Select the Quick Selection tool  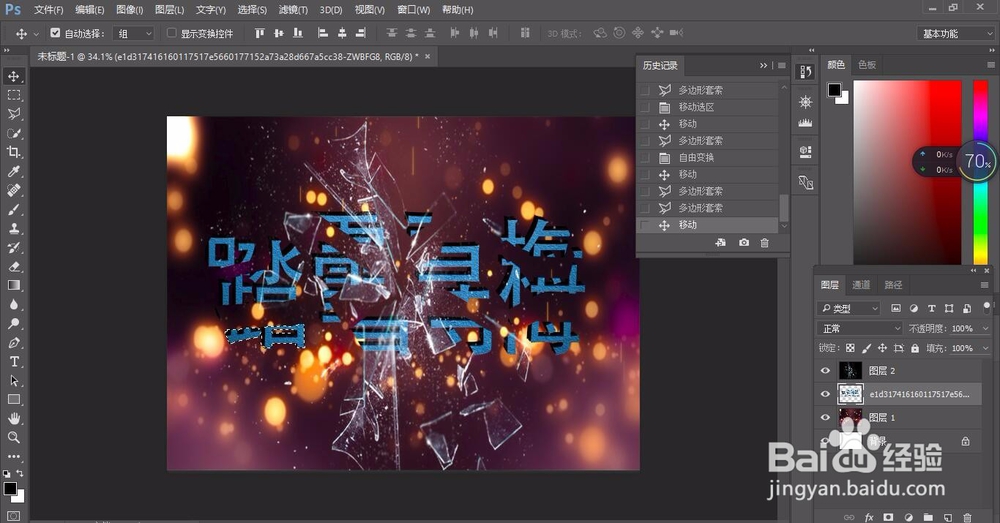[x=13, y=133]
